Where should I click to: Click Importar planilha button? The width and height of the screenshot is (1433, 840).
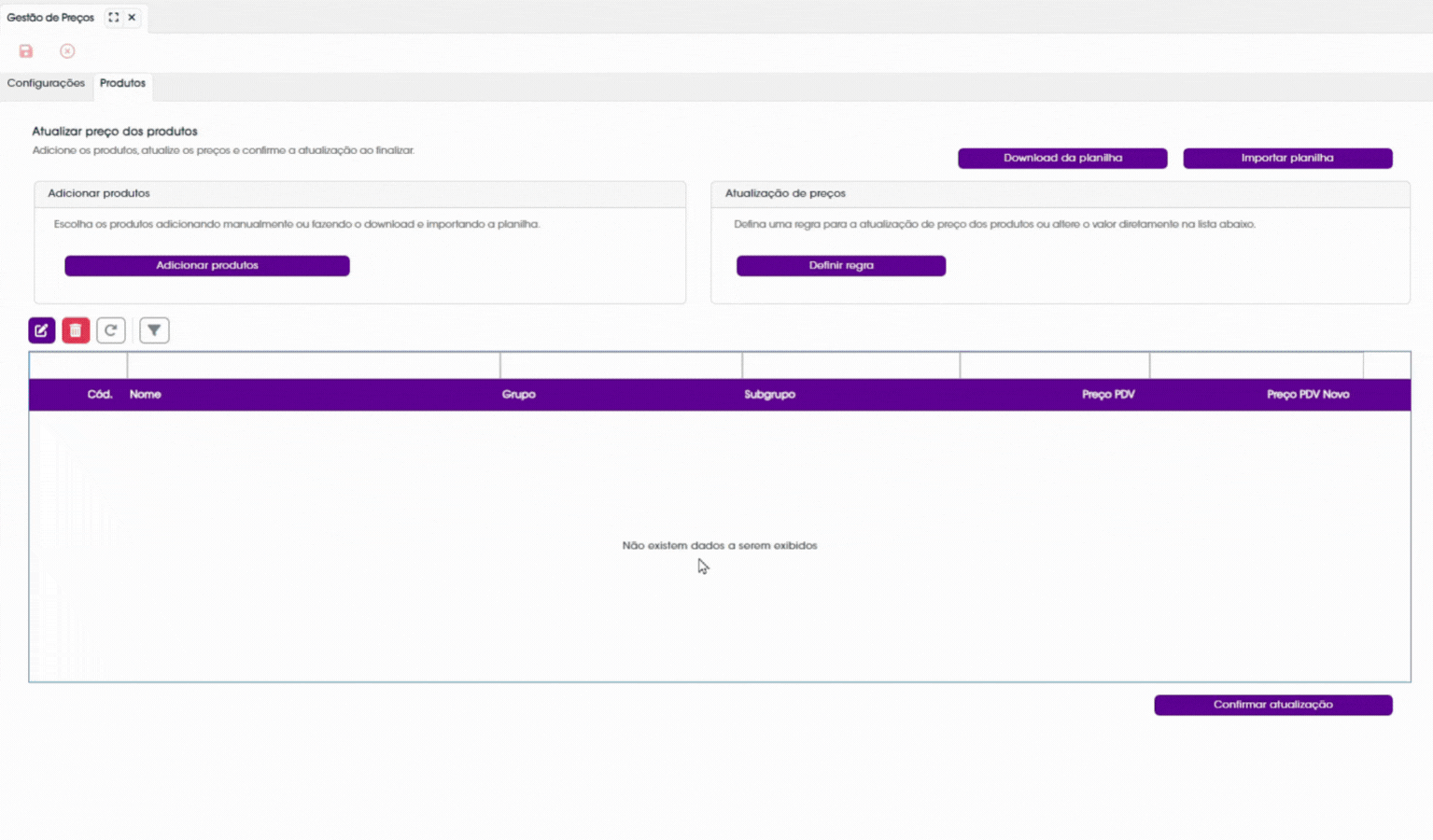point(1287,158)
